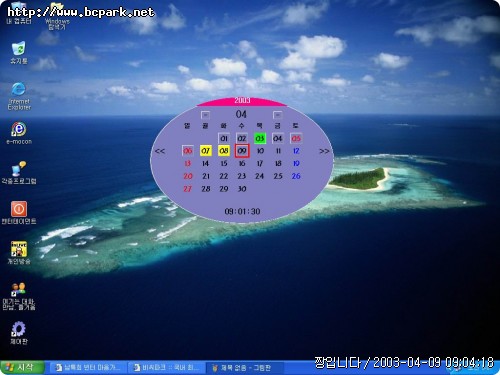The width and height of the screenshot is (500, 375).
Task: Switch to second taskbar window button
Action: [167, 368]
